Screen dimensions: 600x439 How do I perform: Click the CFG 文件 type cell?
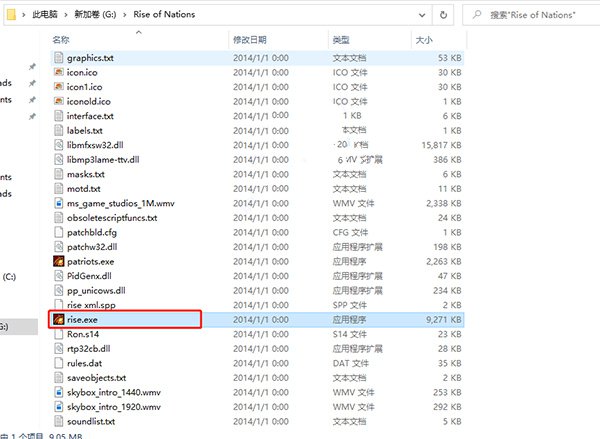coord(350,232)
